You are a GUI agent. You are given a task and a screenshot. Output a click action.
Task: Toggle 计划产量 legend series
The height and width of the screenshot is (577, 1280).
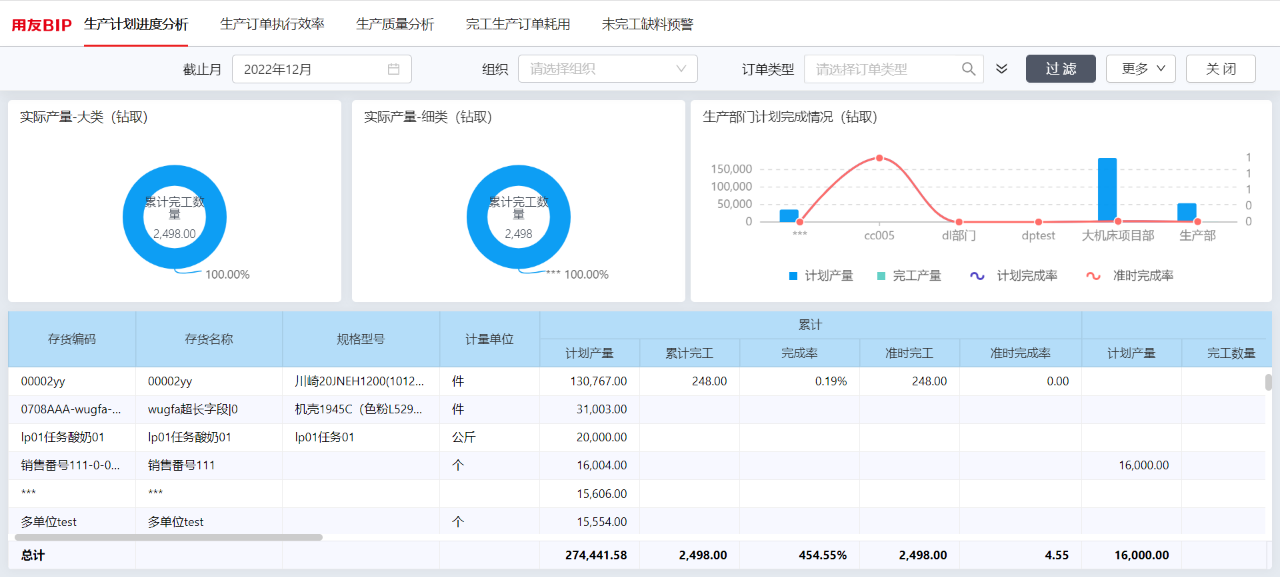click(820, 276)
